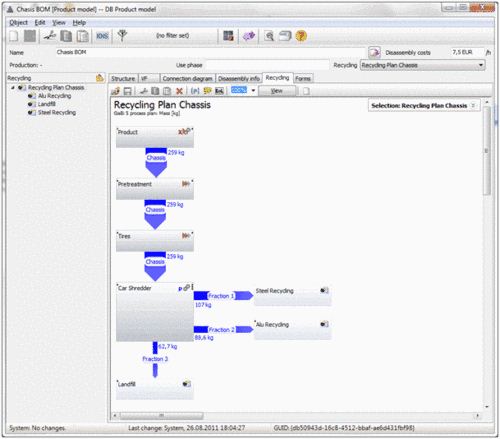Click the New document icon in main toolbar
The height and width of the screenshot is (439, 500).
(x=14, y=36)
